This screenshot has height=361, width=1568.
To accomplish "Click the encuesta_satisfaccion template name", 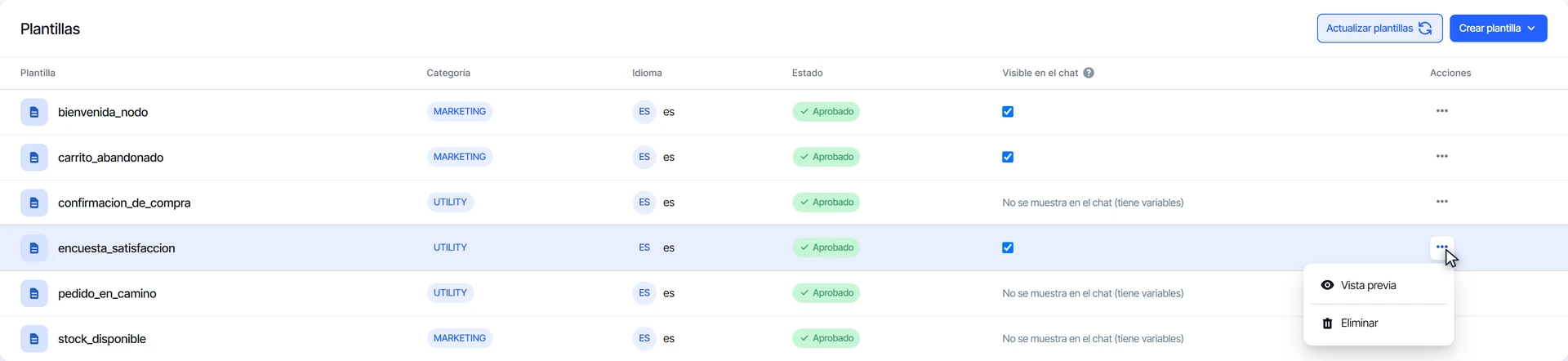I will (116, 248).
